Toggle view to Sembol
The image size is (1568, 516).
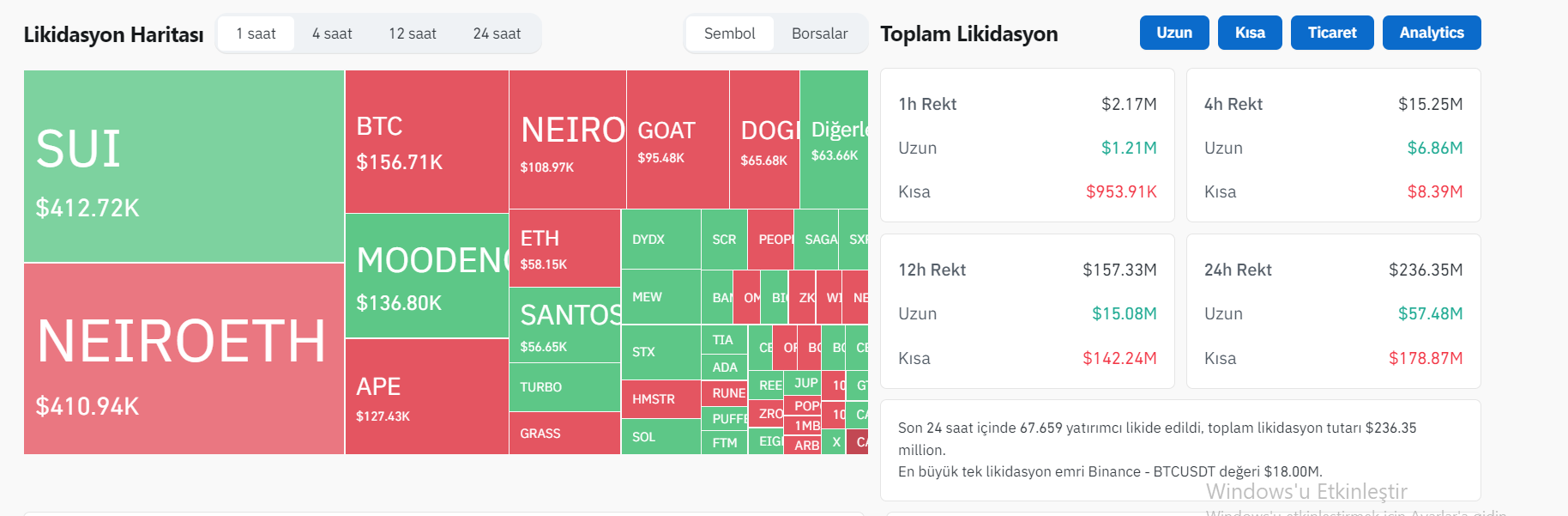coord(729,33)
